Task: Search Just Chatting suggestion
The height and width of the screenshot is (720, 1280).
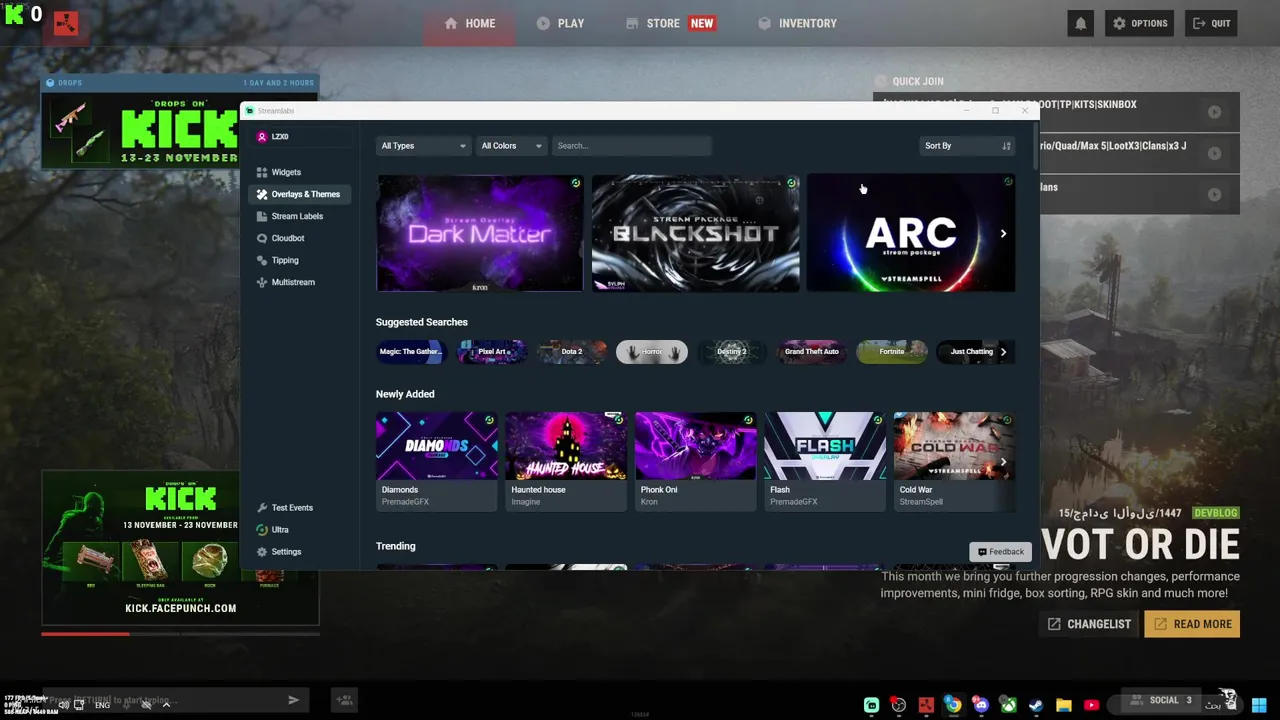Action: click(x=972, y=352)
